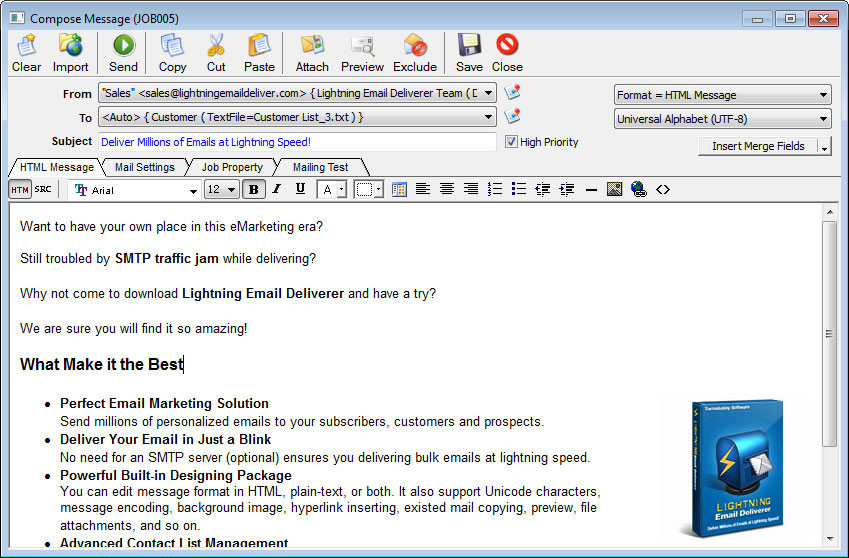
Task: Apply bulleted list formatting
Action: coord(518,189)
